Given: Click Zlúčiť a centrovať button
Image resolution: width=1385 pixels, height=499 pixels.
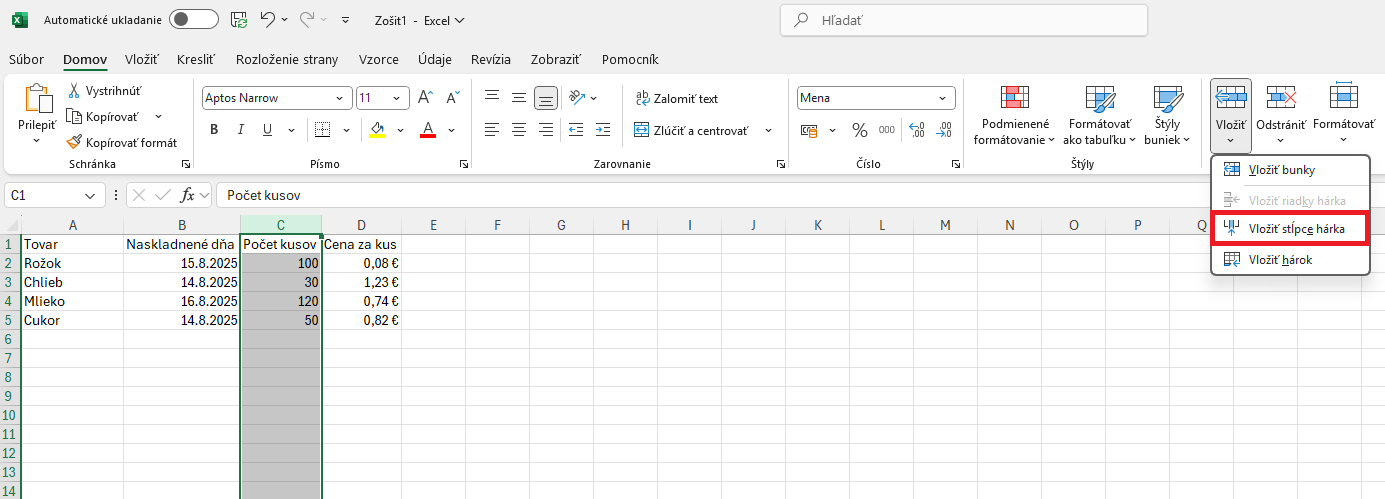Looking at the screenshot, I should pos(692,130).
